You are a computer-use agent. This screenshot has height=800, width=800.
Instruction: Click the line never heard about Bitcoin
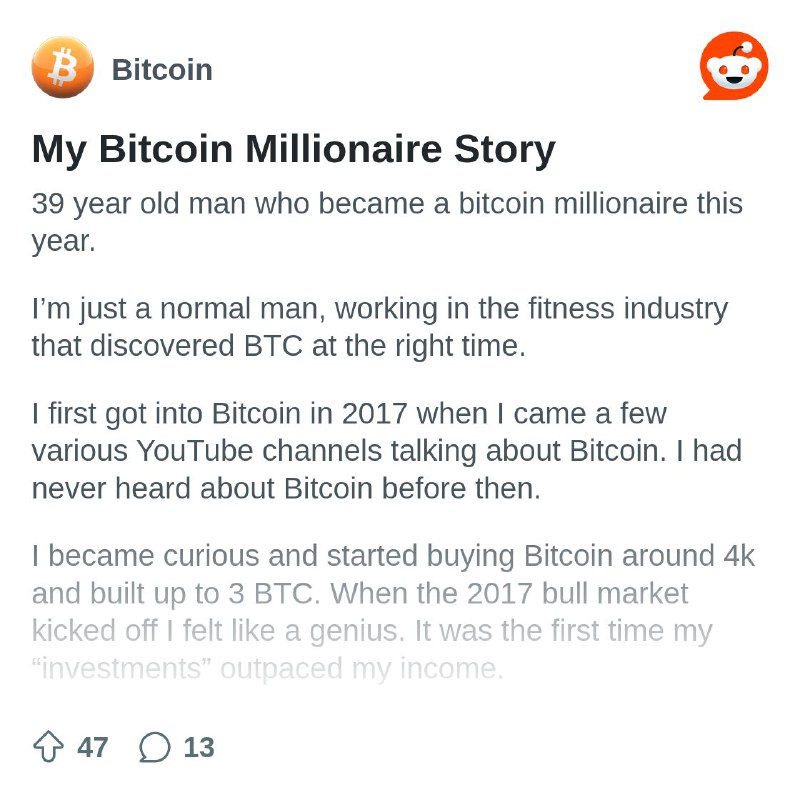pos(286,488)
